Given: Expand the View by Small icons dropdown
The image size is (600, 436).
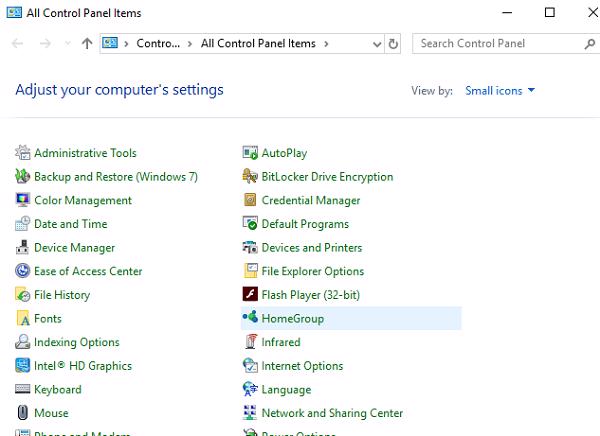Looking at the screenshot, I should click(x=500, y=91).
